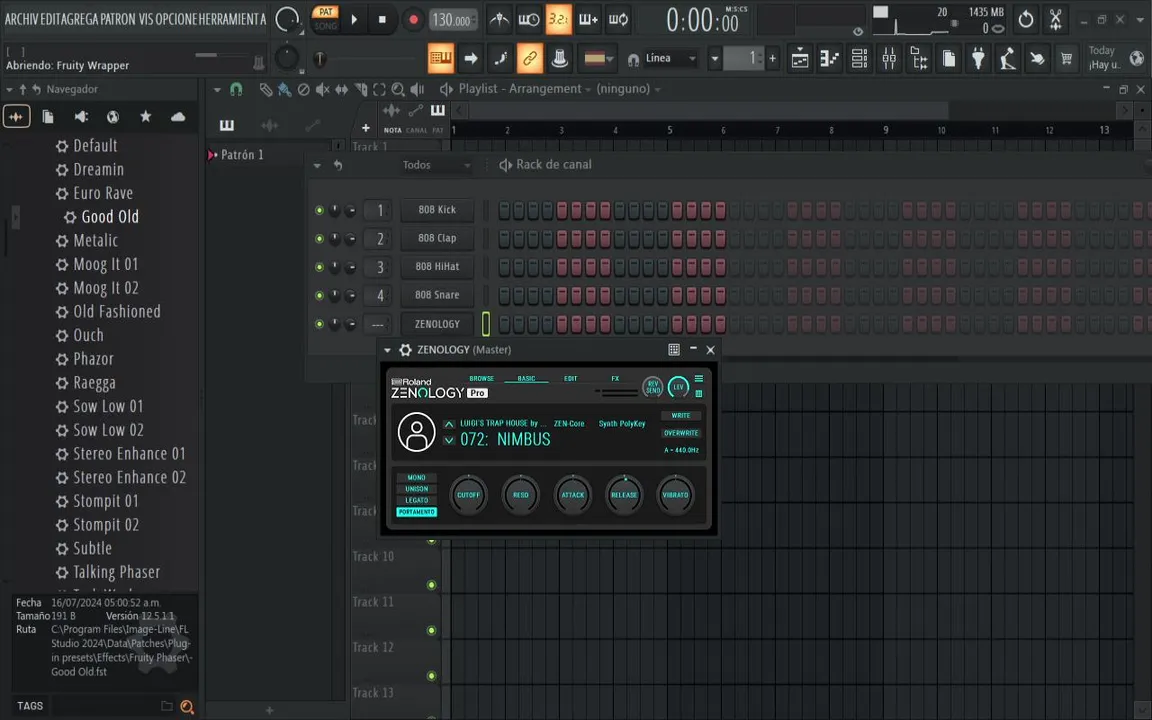Click the scissors tools icon in top bar
The height and width of the screenshot is (720, 1152).
(x=1055, y=19)
